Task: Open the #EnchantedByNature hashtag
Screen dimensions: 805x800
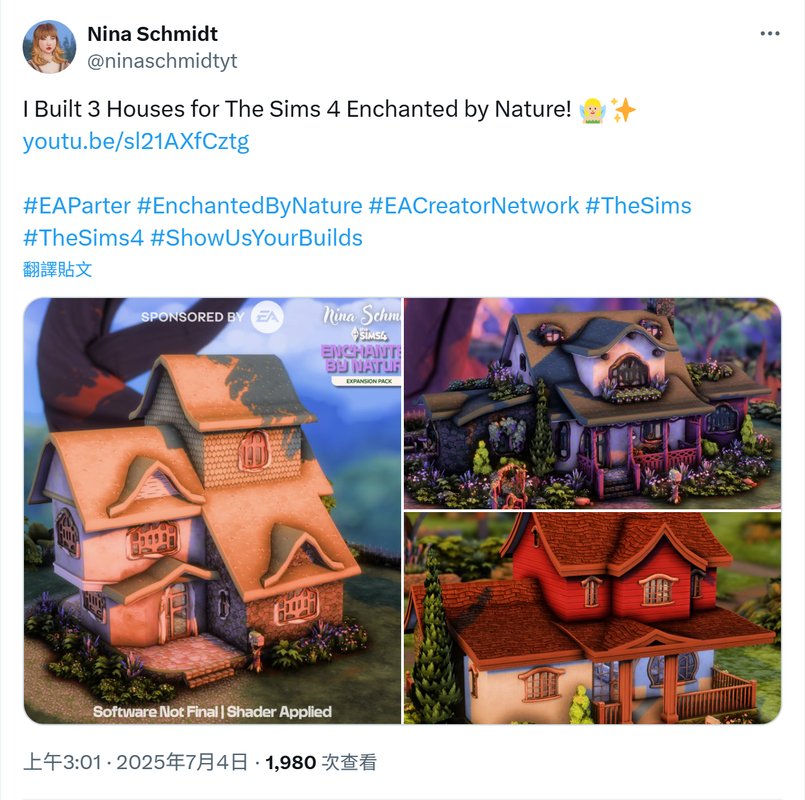Action: pos(250,206)
